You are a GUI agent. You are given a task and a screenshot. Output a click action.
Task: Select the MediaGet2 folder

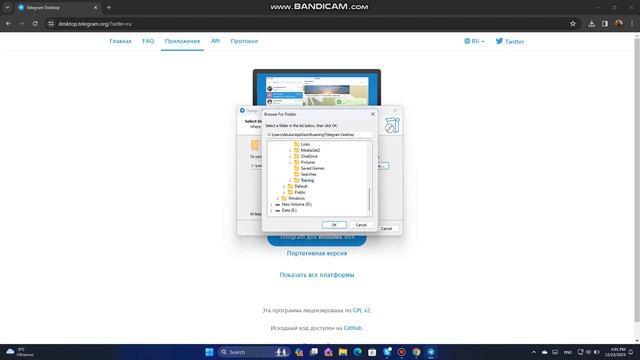pyautogui.click(x=310, y=150)
